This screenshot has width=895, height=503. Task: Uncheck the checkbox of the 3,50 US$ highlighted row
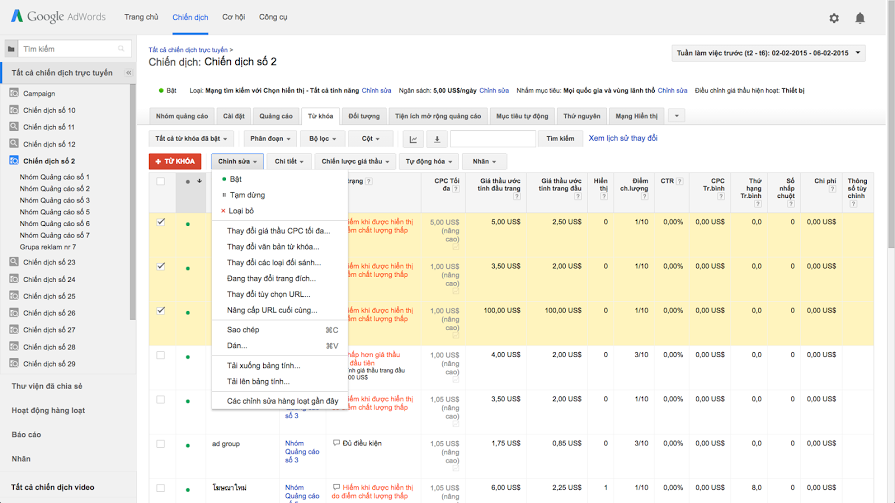pyautogui.click(x=161, y=266)
